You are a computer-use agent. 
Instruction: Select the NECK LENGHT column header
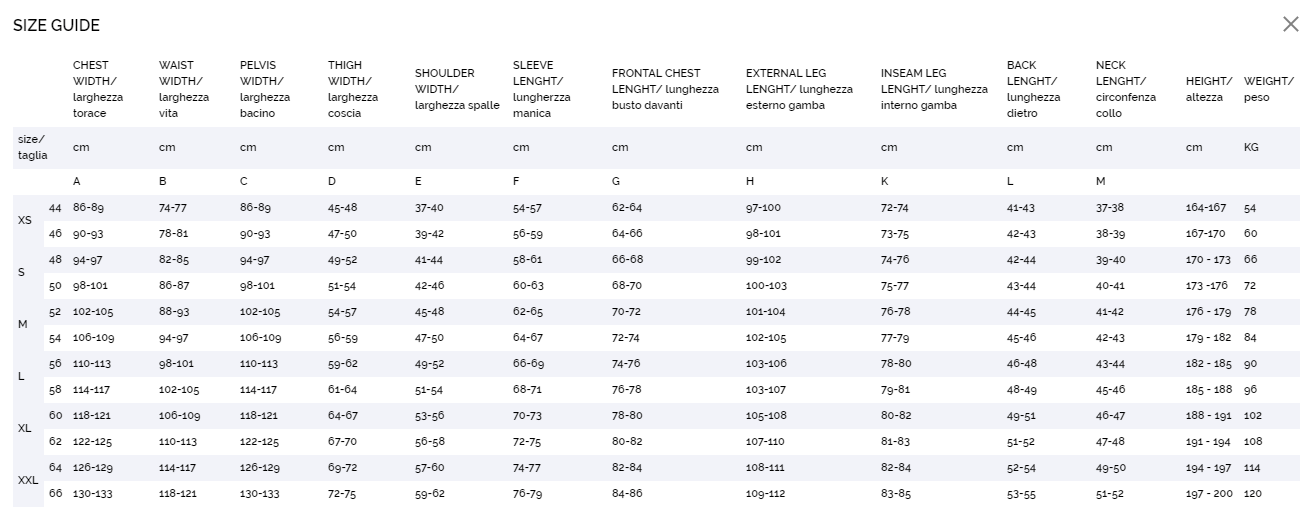[x=1125, y=89]
